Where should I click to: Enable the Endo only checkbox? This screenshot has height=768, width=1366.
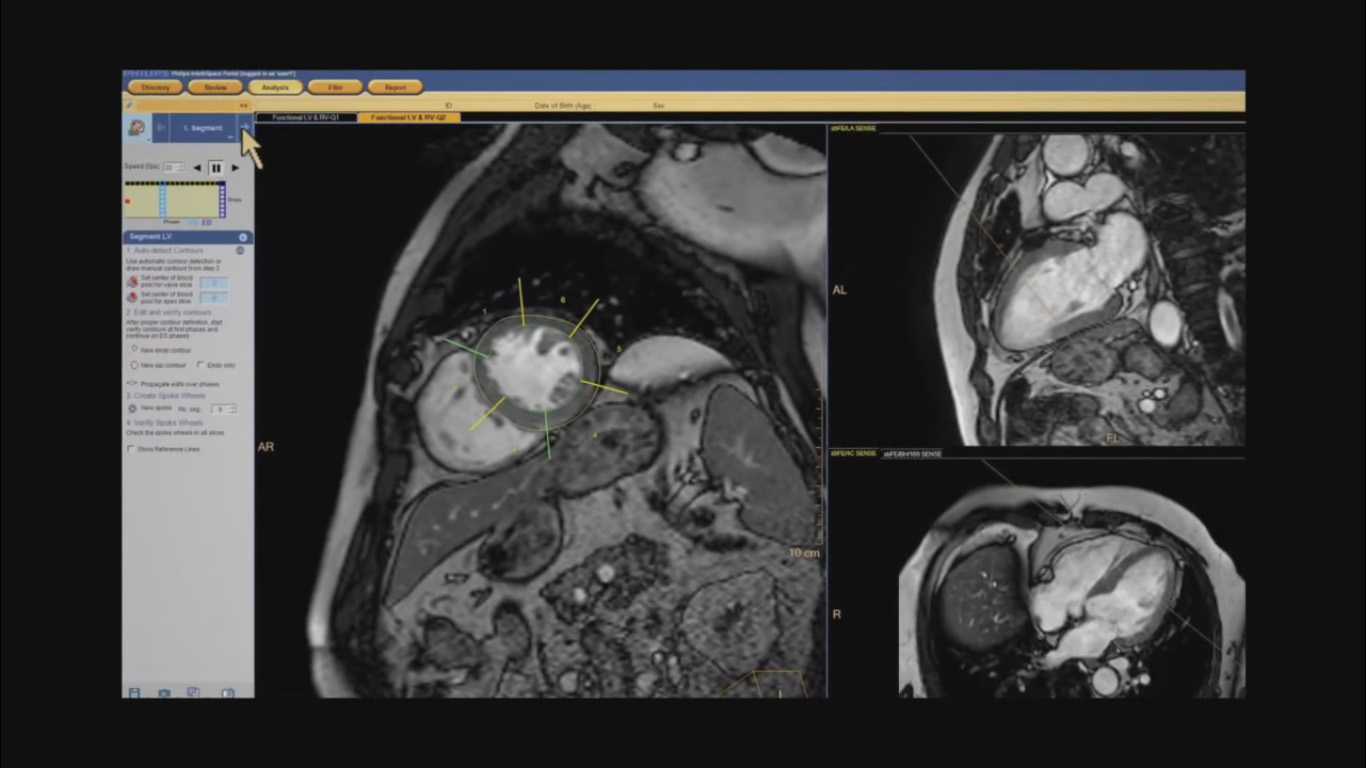coord(201,365)
